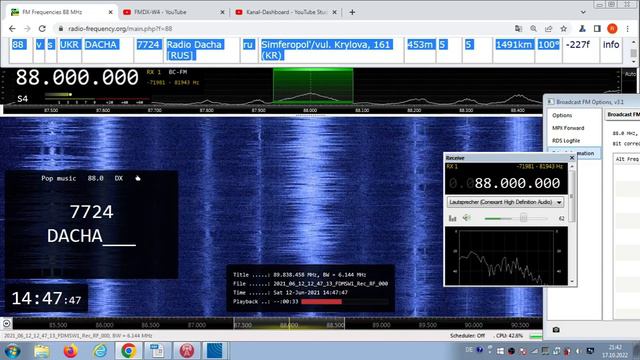Reload the radio-frequency.org page
This screenshot has width=640, height=360.
(42, 29)
